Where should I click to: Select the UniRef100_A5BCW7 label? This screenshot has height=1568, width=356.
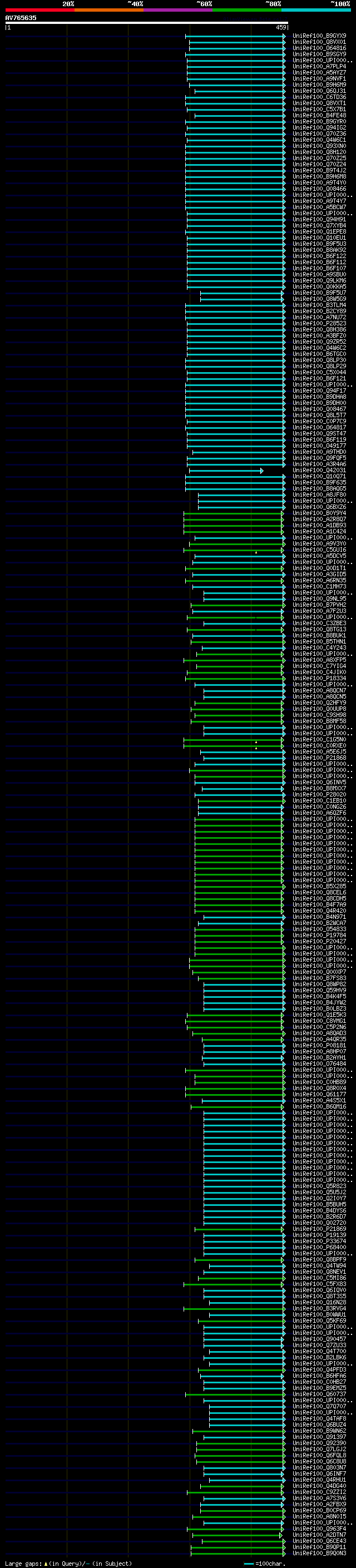[319, 207]
